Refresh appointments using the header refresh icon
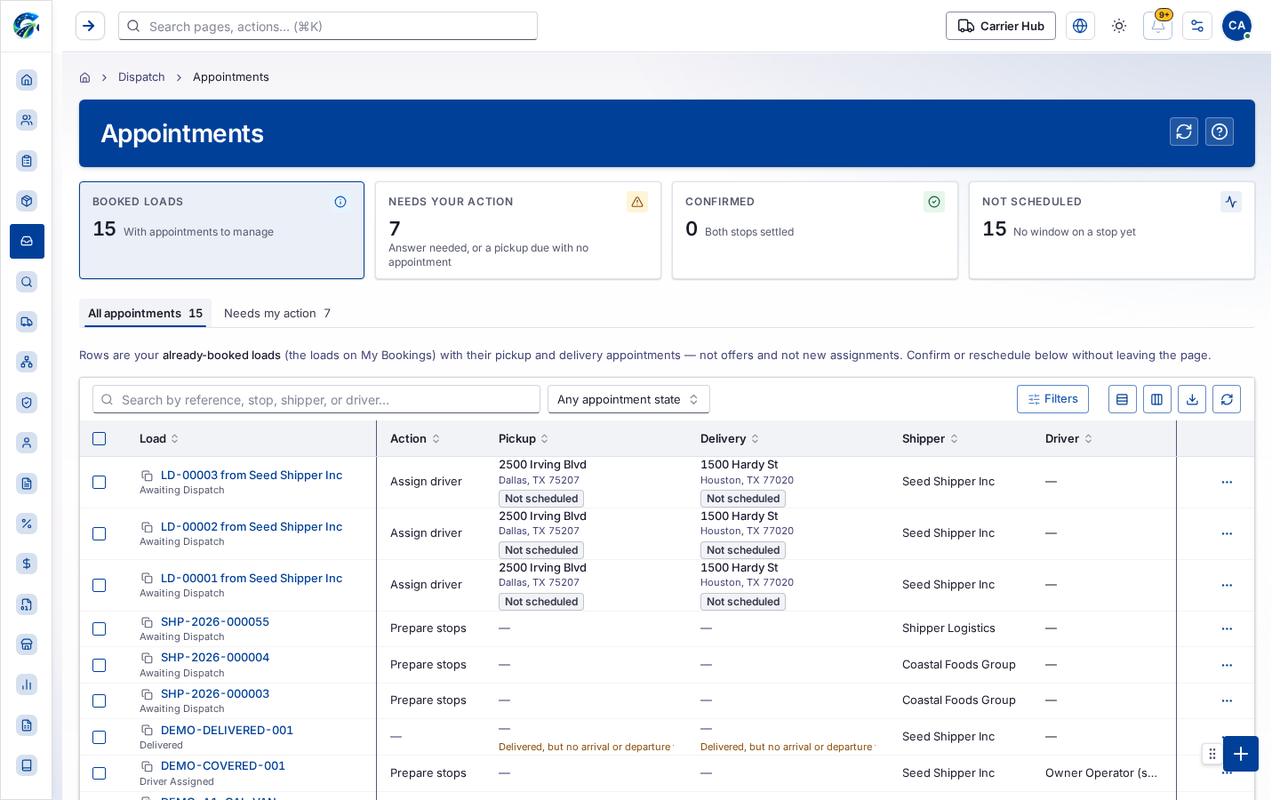 1184,132
